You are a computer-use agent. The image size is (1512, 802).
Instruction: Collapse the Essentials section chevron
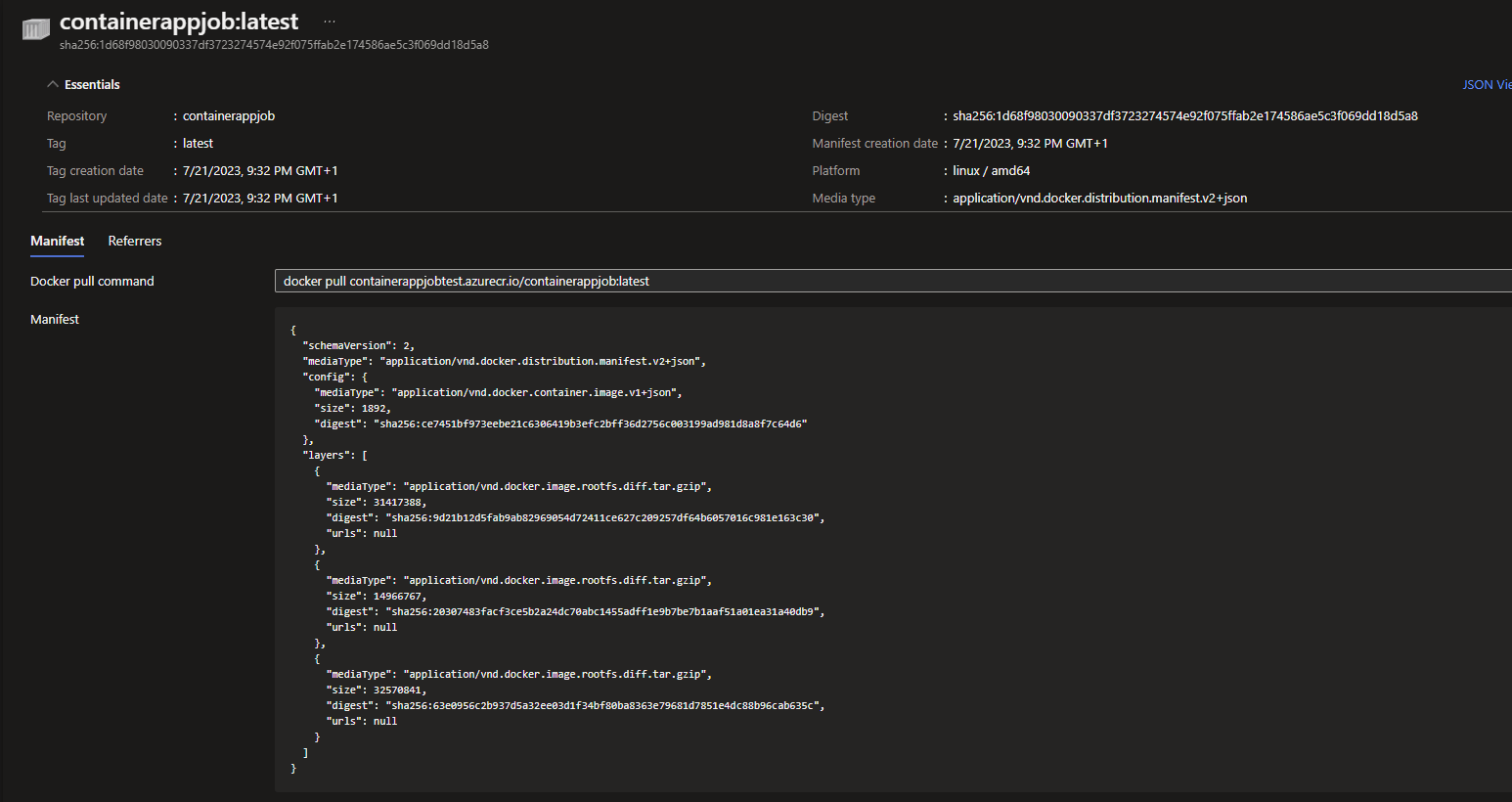pyautogui.click(x=52, y=84)
